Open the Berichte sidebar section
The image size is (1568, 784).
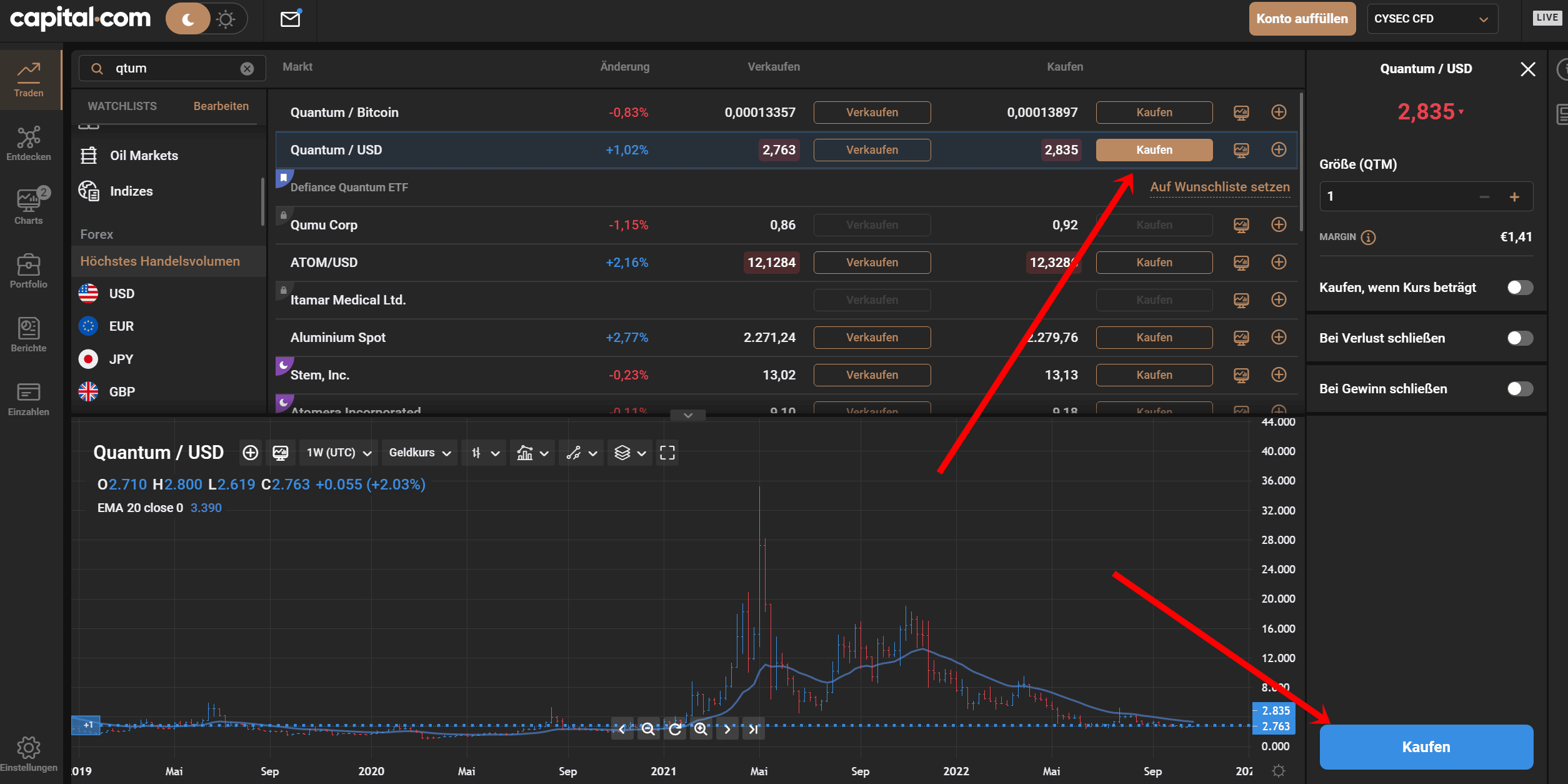tap(29, 334)
